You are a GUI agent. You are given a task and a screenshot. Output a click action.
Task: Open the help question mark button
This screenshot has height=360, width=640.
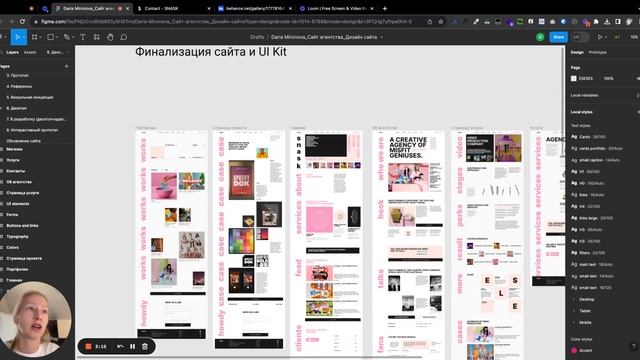click(633, 346)
